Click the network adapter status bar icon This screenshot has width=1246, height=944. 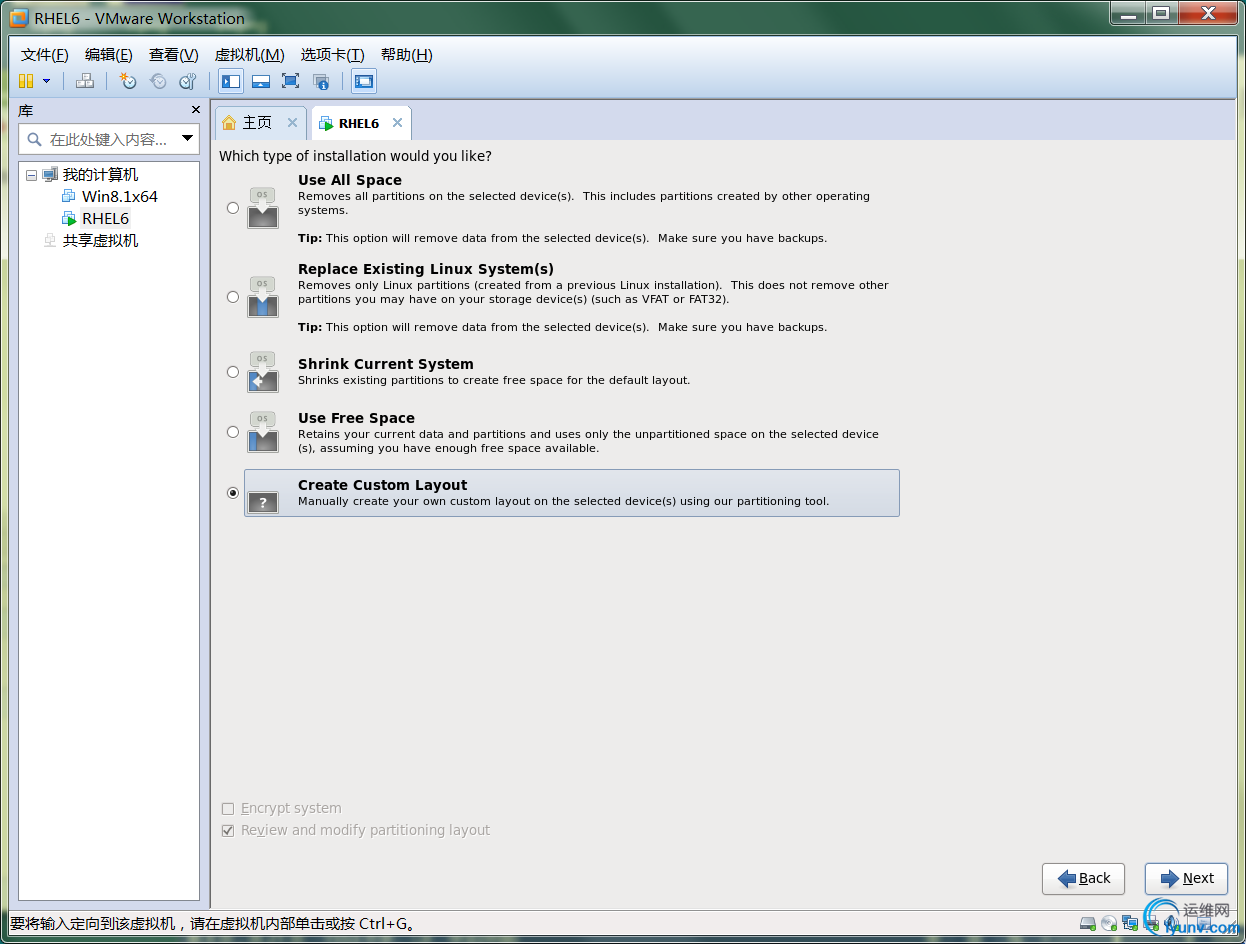pos(1130,923)
